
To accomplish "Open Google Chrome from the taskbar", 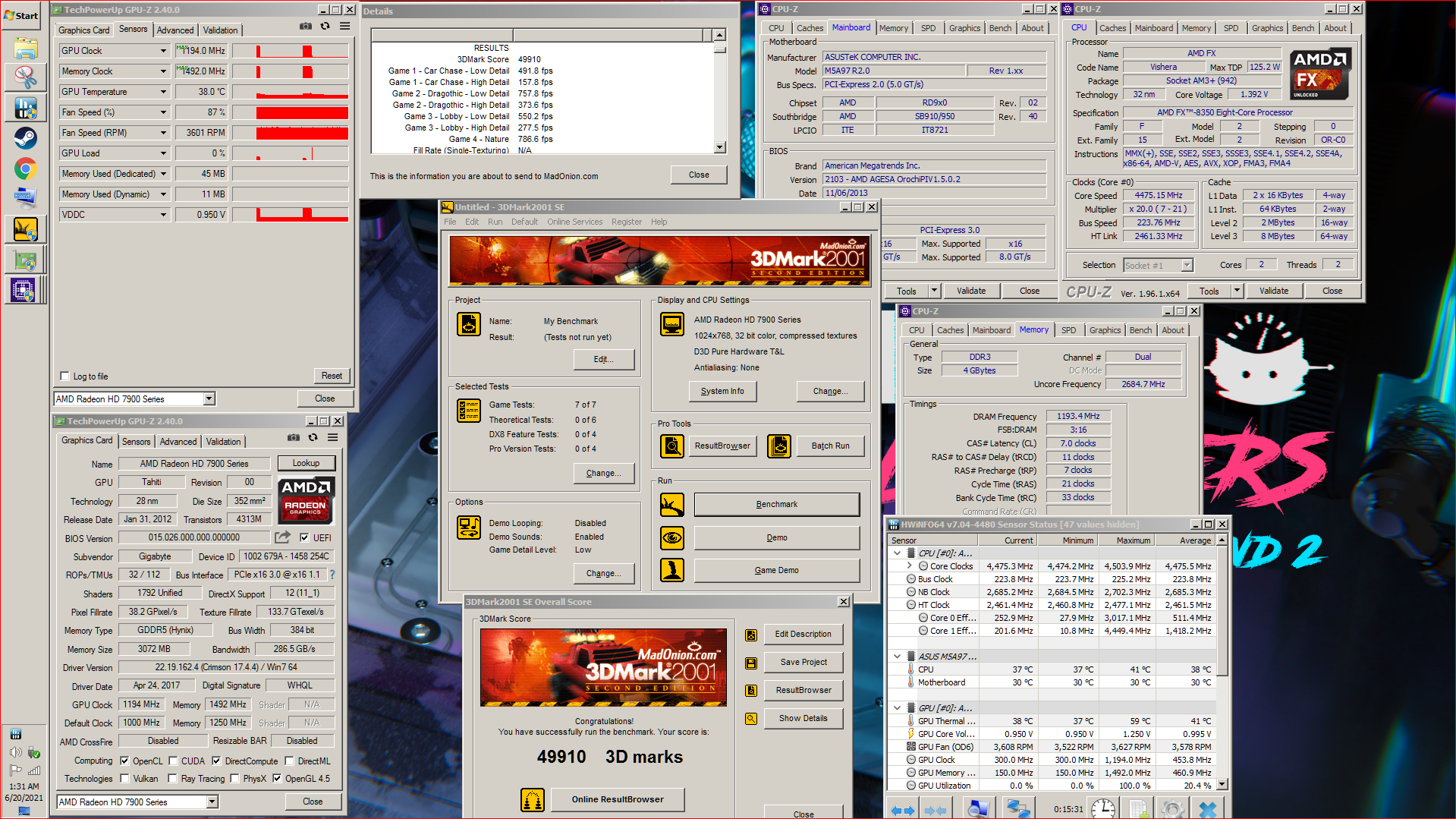I will coord(25,169).
